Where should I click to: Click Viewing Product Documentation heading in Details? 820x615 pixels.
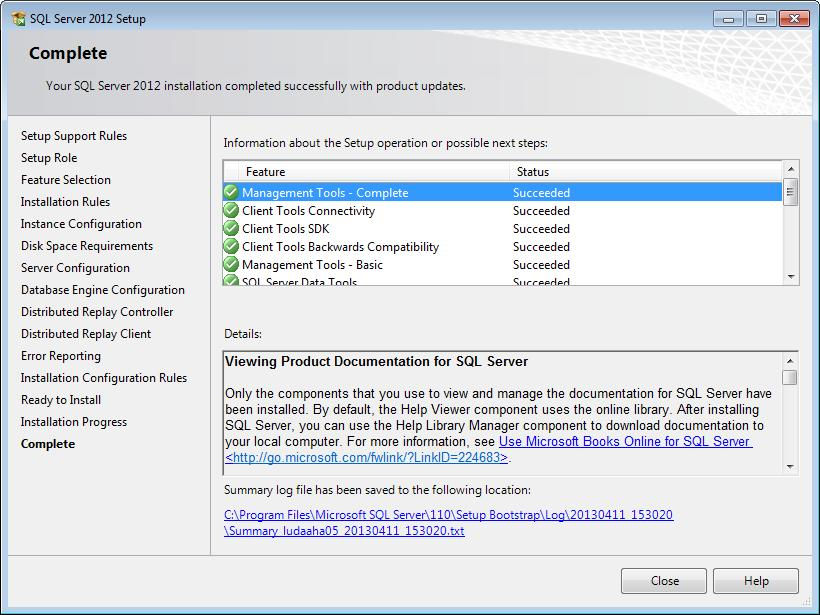[376, 361]
